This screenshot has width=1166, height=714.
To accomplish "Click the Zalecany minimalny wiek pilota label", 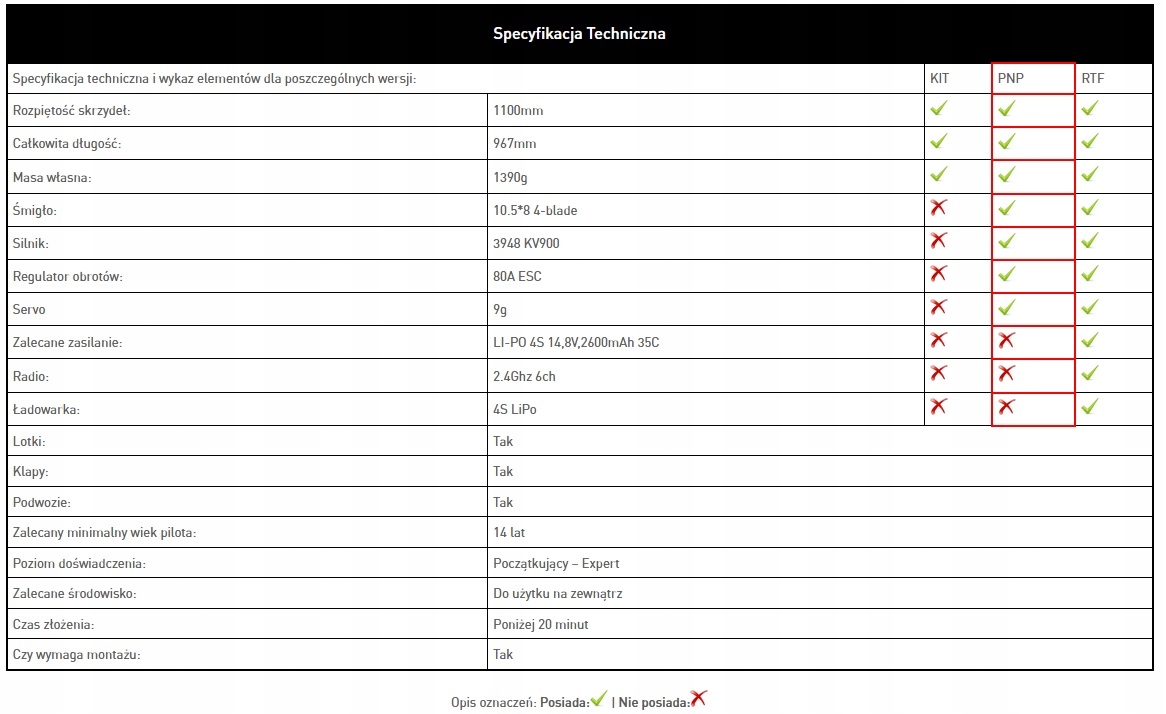I will pos(104,533).
